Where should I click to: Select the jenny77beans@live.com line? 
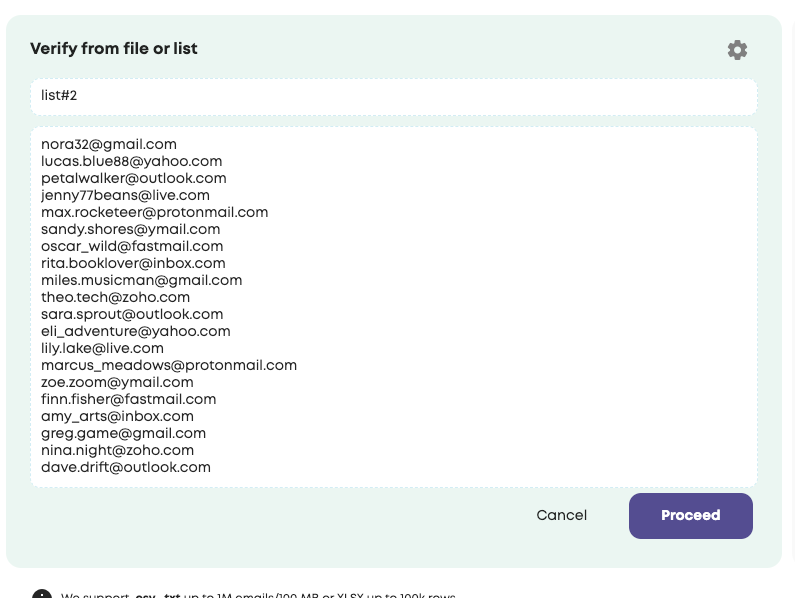(125, 196)
